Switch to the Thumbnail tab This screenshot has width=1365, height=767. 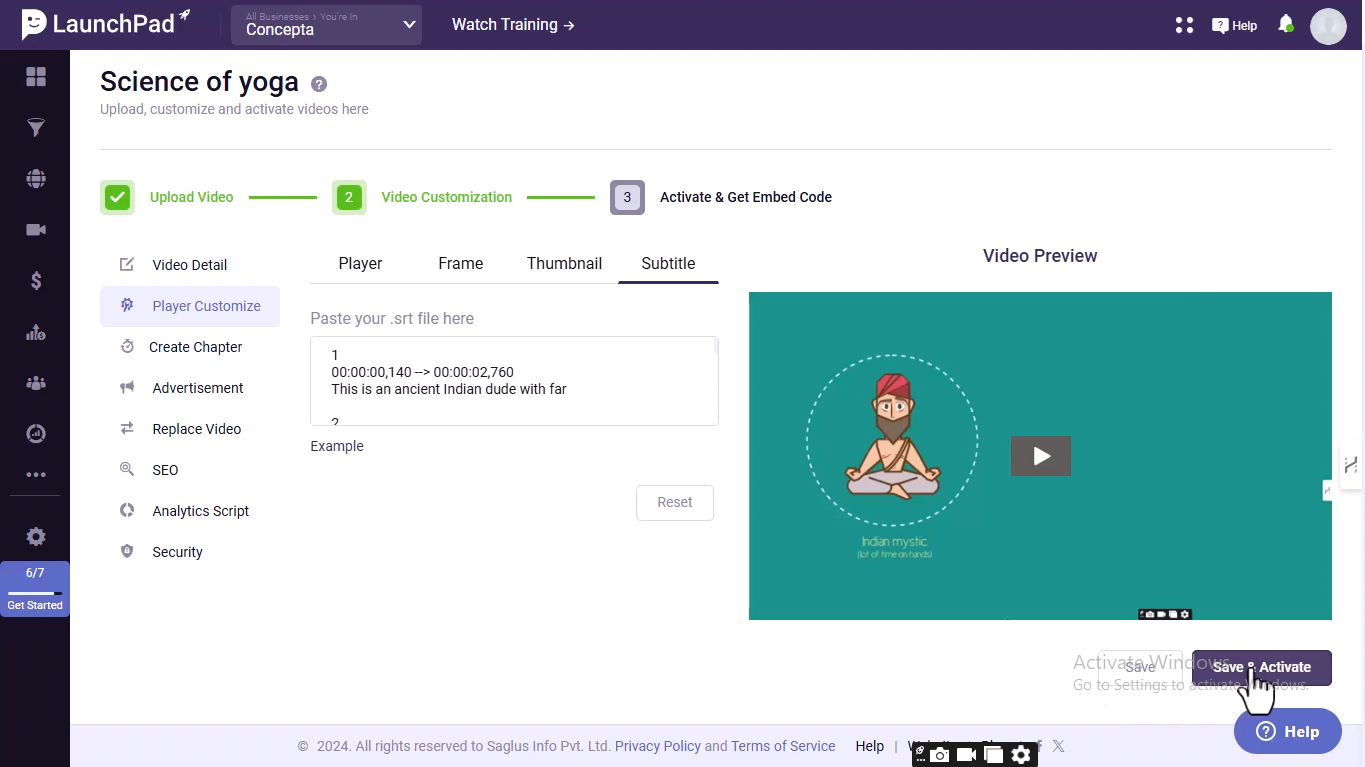tap(565, 263)
